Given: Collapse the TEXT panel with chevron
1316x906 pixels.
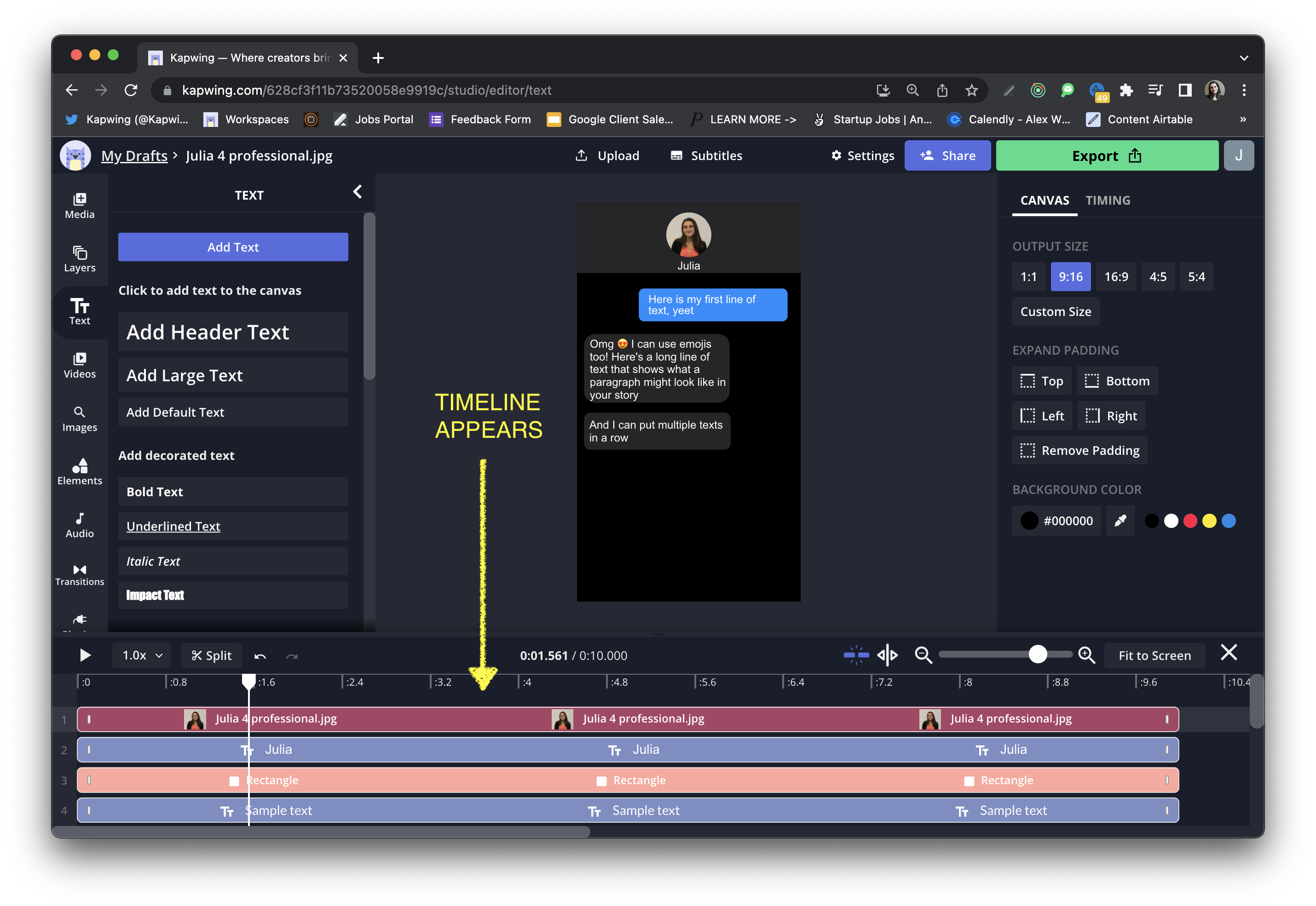Looking at the screenshot, I should (x=357, y=192).
